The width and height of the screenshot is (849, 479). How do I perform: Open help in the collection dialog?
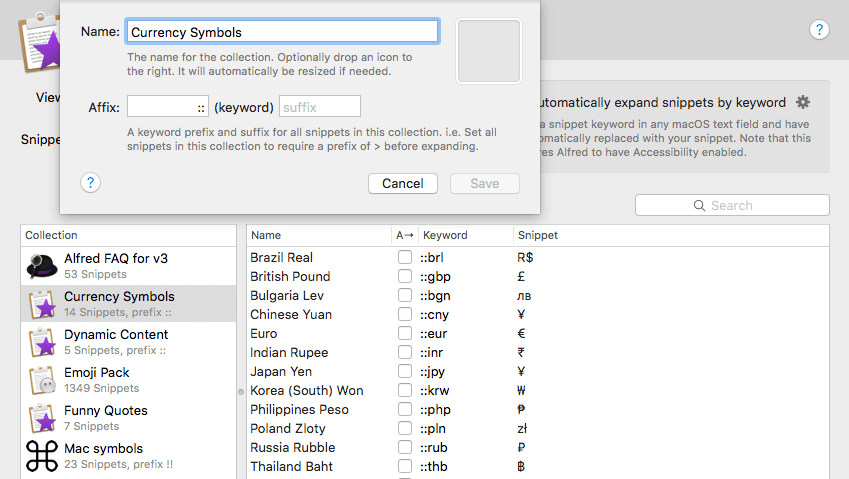pyautogui.click(x=90, y=183)
